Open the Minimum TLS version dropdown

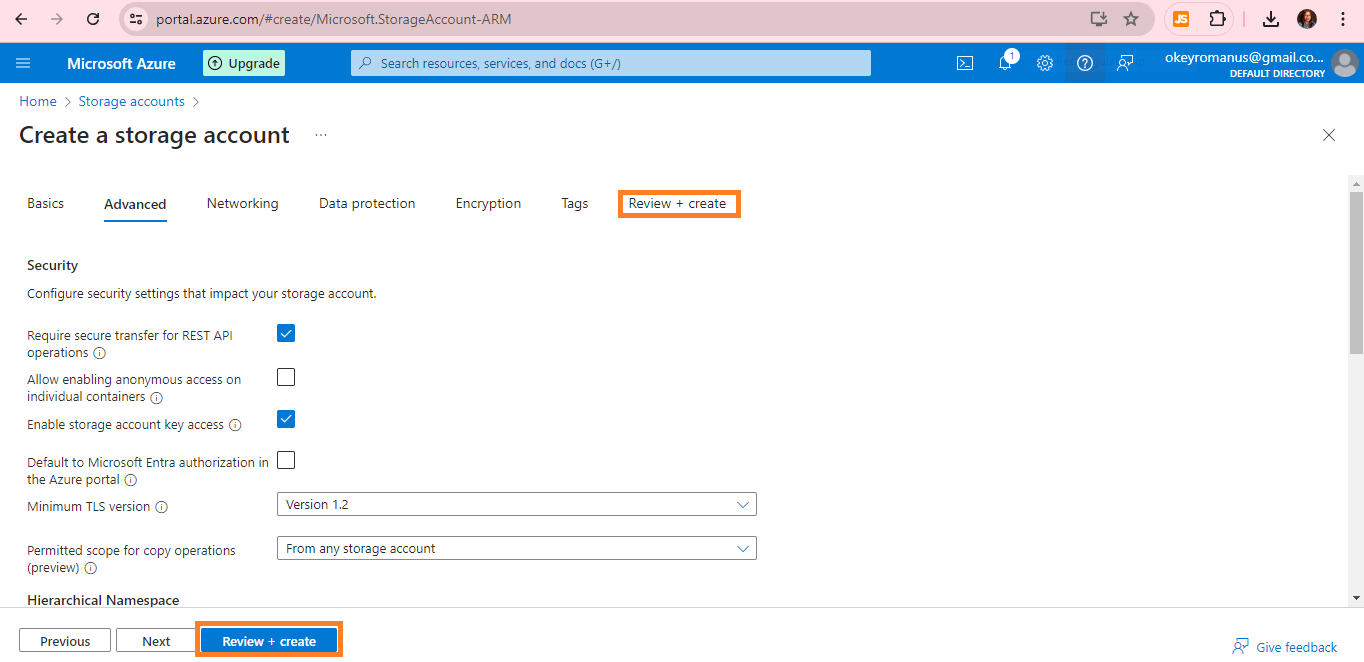tap(516, 505)
